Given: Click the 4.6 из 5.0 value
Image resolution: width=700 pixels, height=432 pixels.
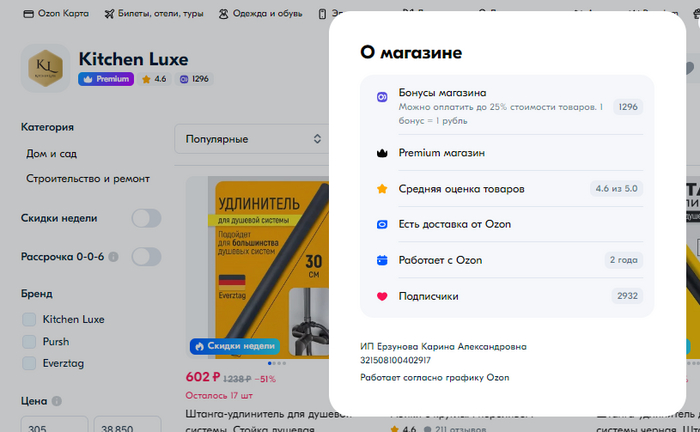Looking at the screenshot, I should [617, 189].
